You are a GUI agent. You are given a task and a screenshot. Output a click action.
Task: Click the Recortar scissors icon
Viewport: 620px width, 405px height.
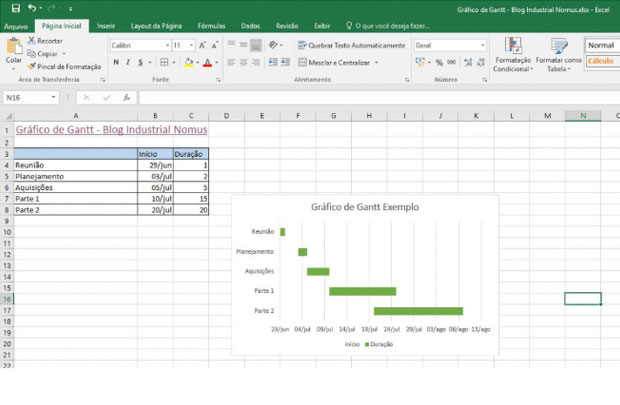coord(31,41)
